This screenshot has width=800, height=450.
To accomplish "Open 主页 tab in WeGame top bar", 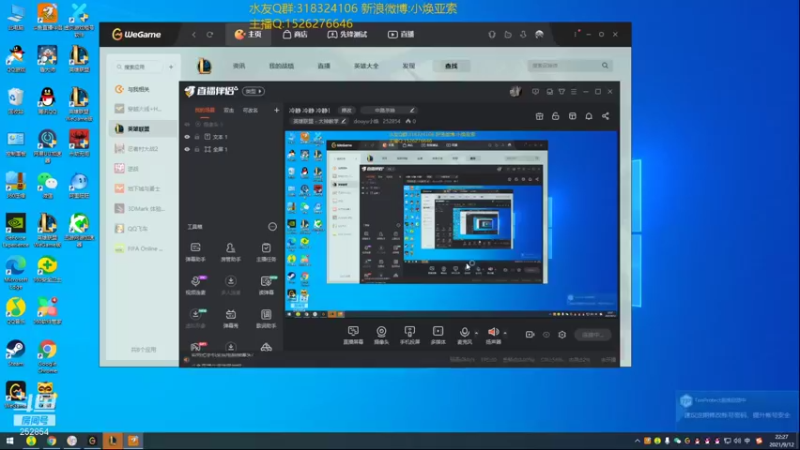I will [x=248, y=34].
